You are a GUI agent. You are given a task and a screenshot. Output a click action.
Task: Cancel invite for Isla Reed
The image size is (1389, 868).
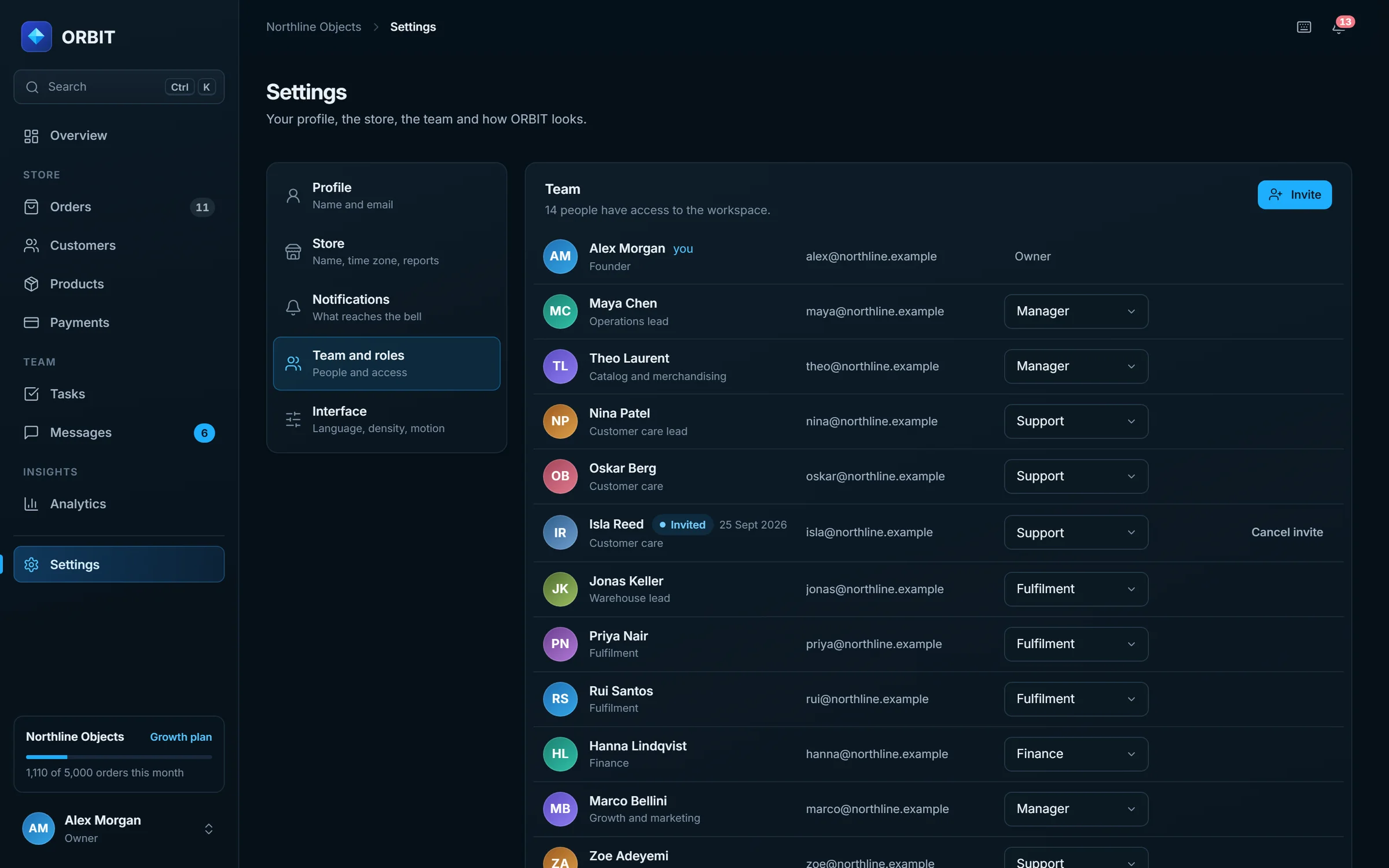tap(1287, 532)
